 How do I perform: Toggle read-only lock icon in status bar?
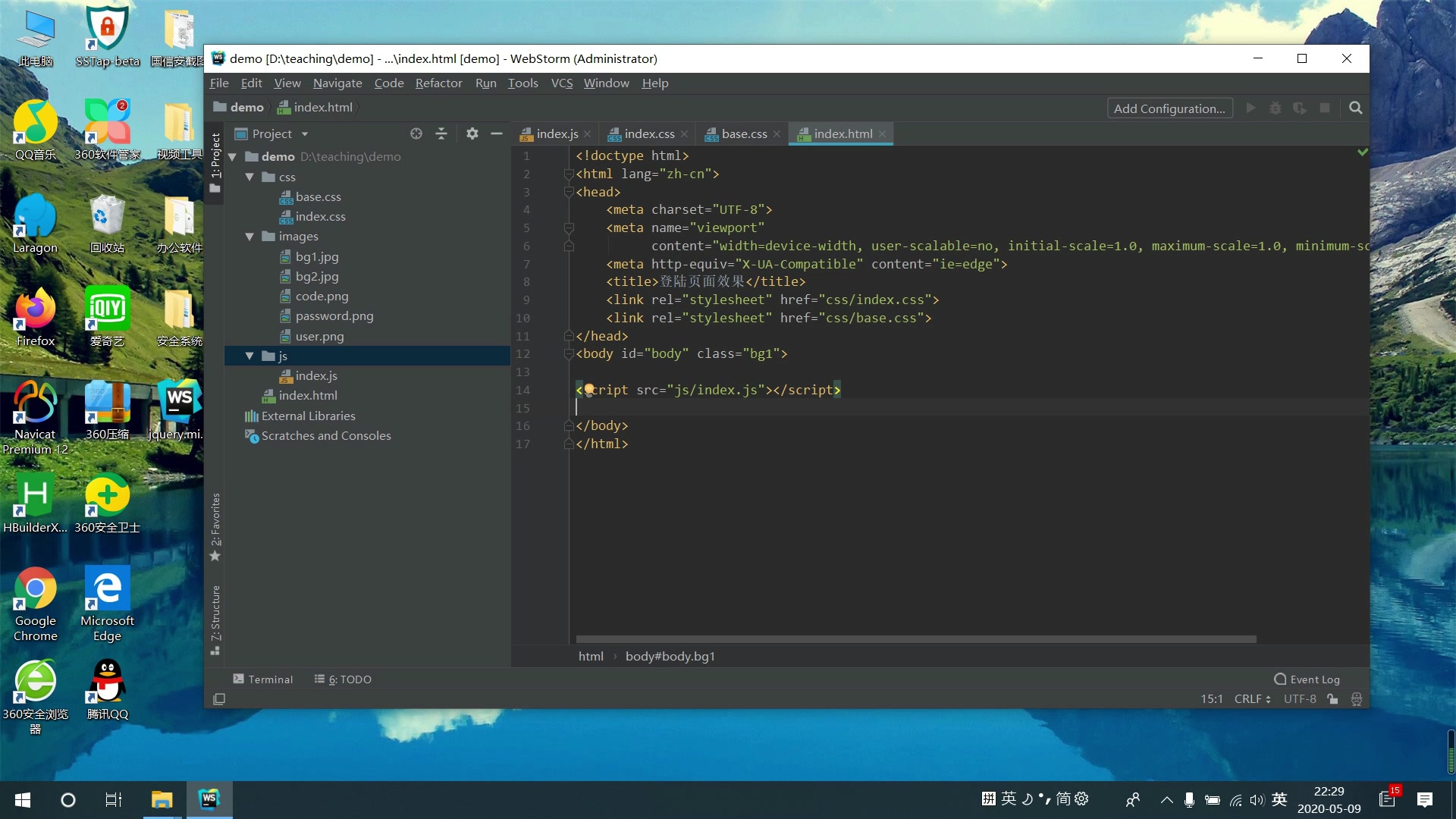click(x=1332, y=699)
